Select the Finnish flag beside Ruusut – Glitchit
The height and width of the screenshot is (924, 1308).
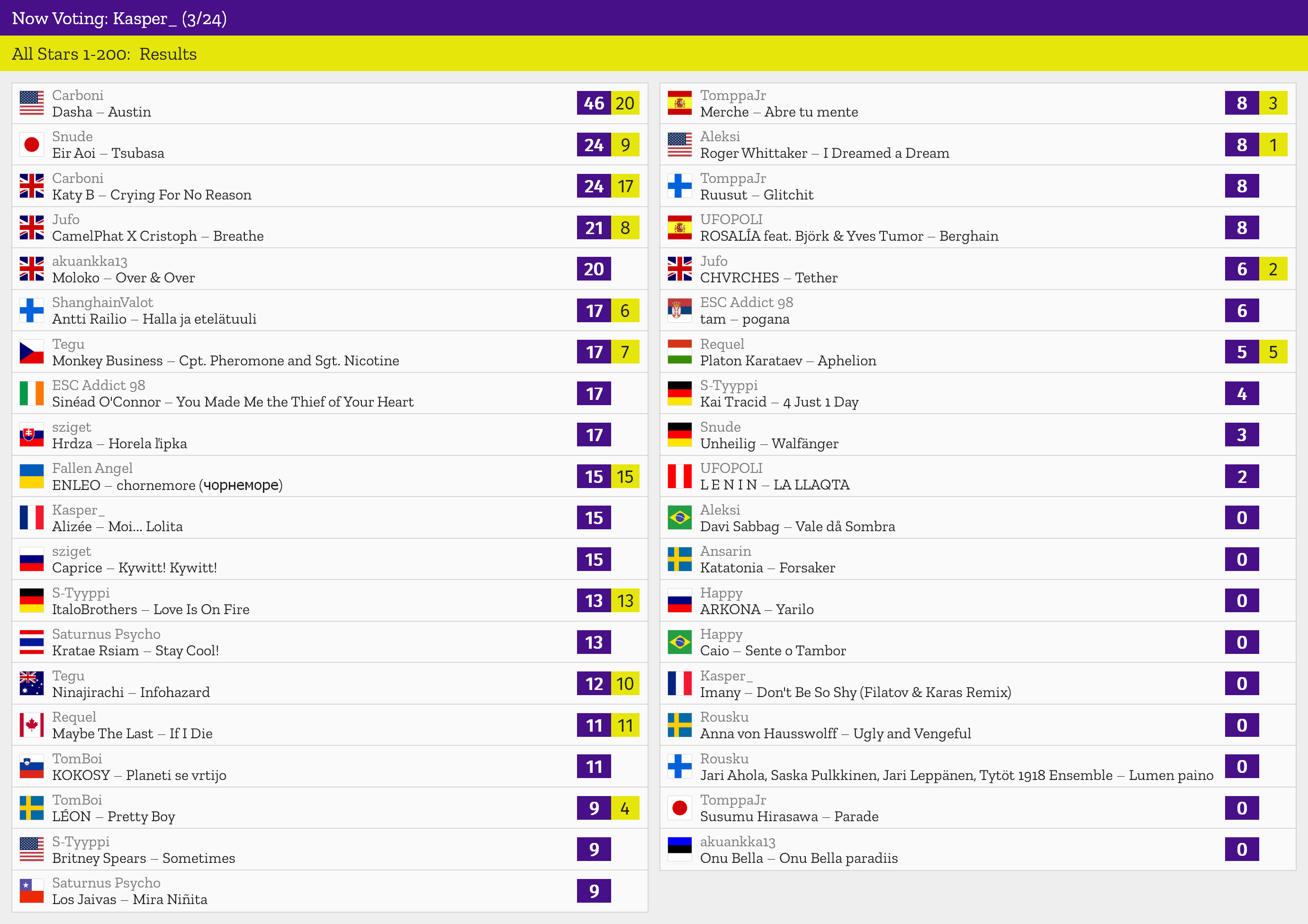[680, 186]
